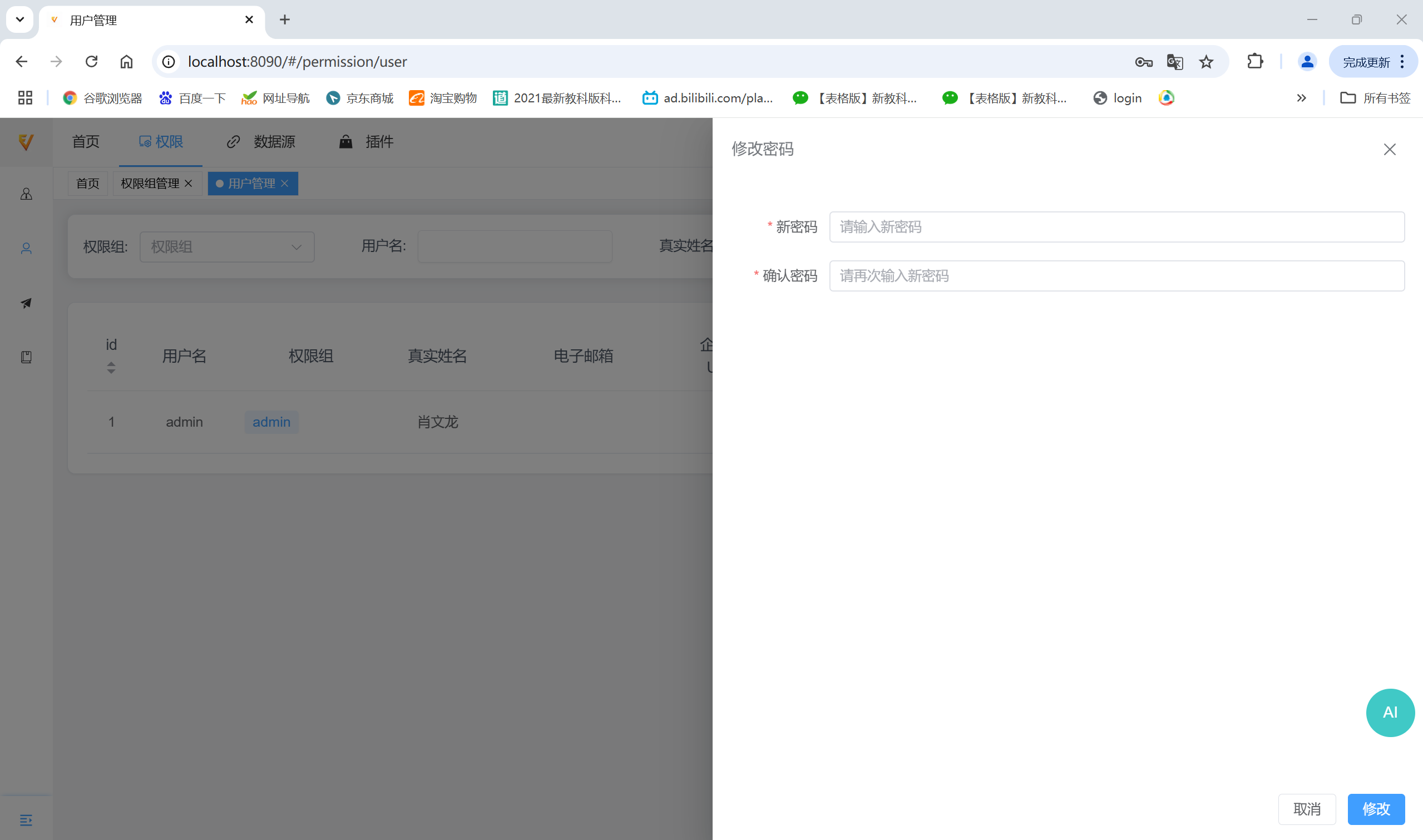The width and height of the screenshot is (1423, 840).
Task: Open the login bookmark
Action: (x=1118, y=98)
